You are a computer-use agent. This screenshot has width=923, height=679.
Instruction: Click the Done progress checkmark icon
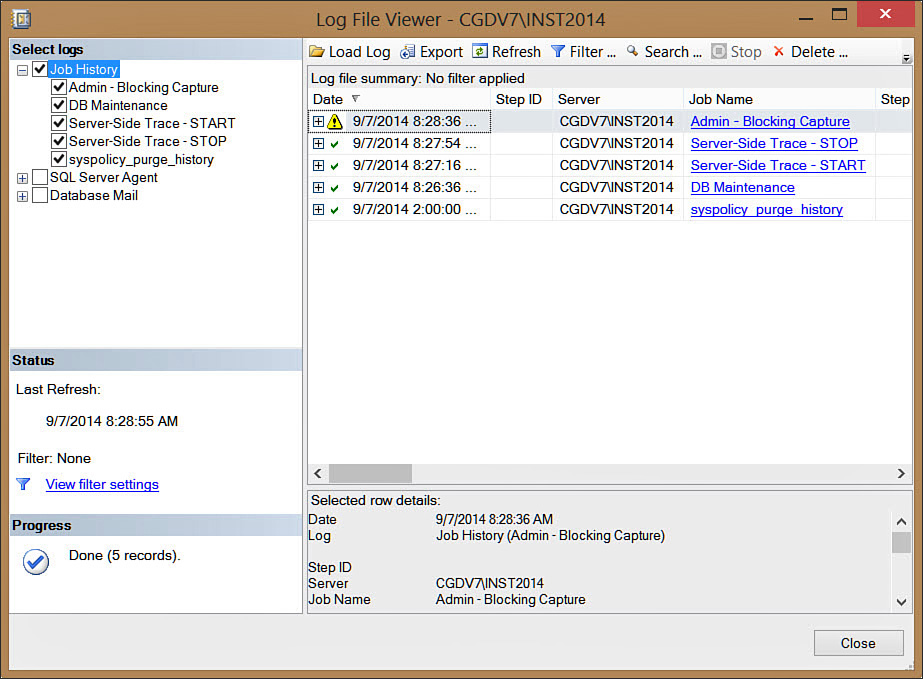(36, 562)
